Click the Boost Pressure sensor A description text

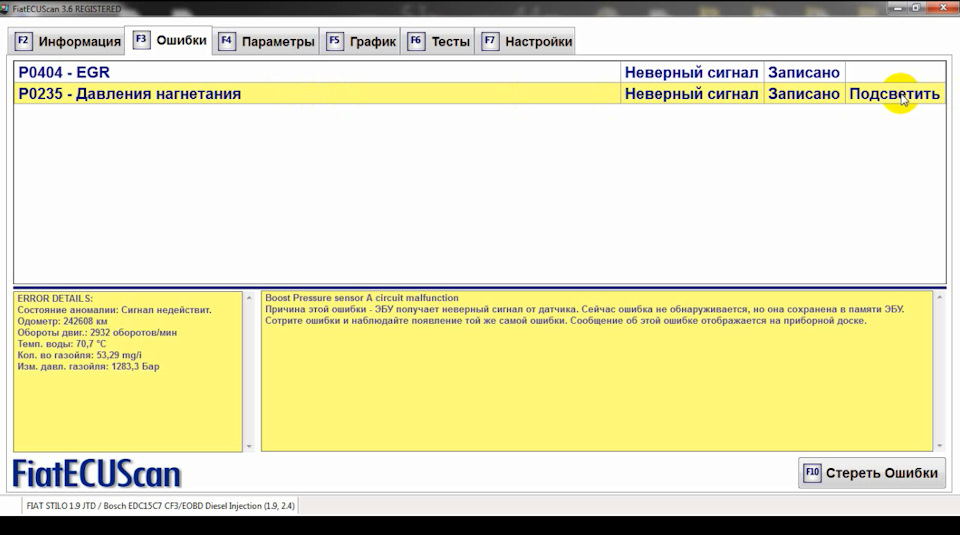point(362,298)
